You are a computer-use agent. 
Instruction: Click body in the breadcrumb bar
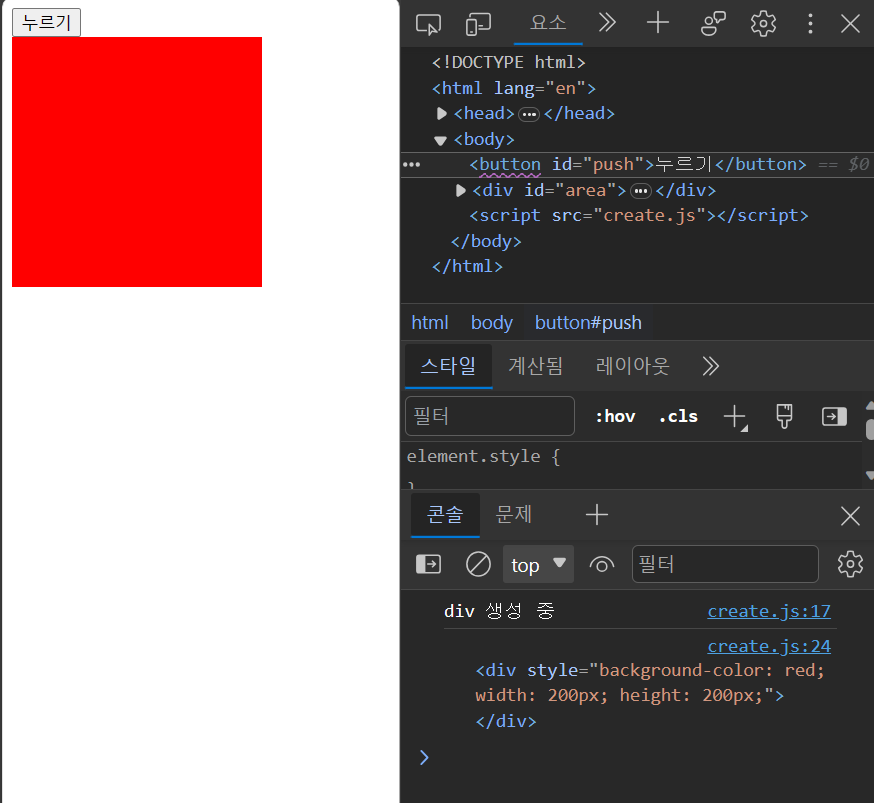(492, 323)
